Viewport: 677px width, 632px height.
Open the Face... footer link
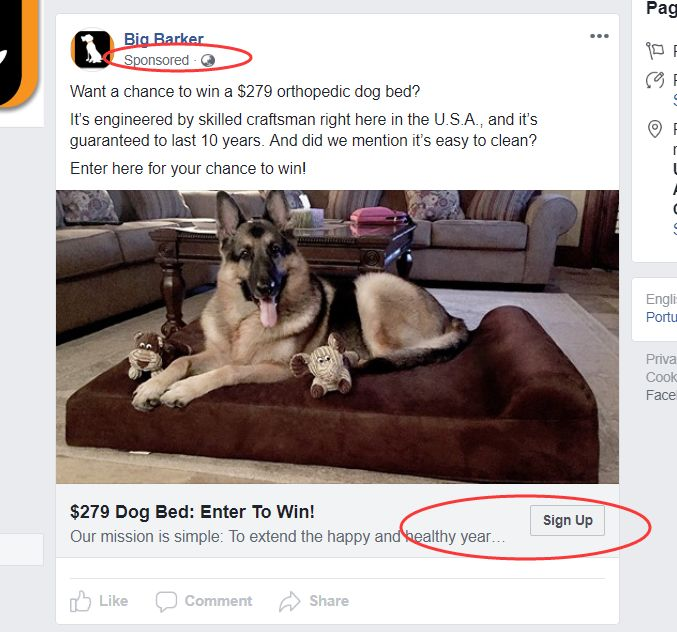[x=661, y=395]
